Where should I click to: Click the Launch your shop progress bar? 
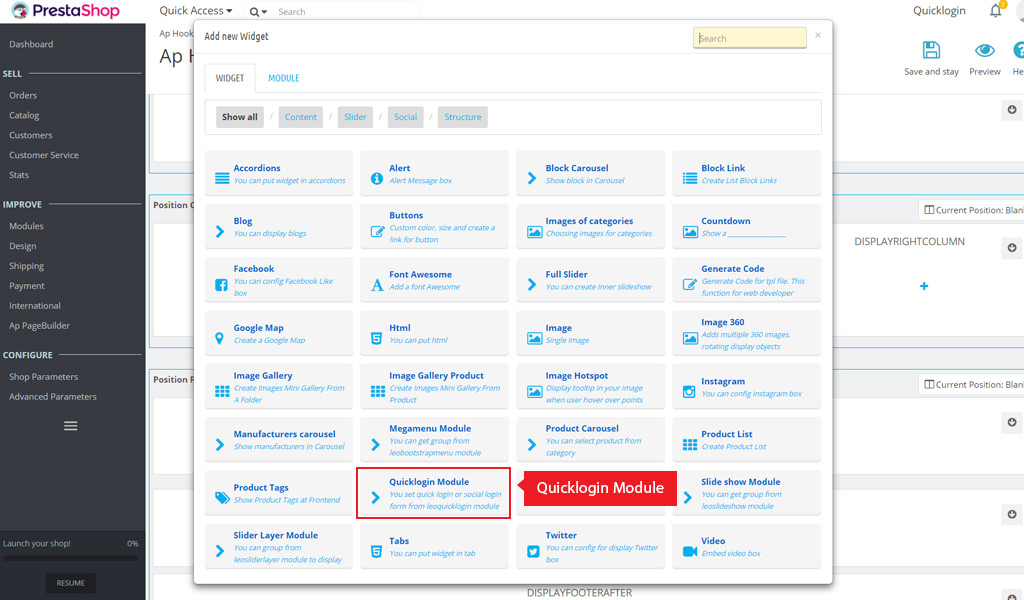(x=71, y=557)
